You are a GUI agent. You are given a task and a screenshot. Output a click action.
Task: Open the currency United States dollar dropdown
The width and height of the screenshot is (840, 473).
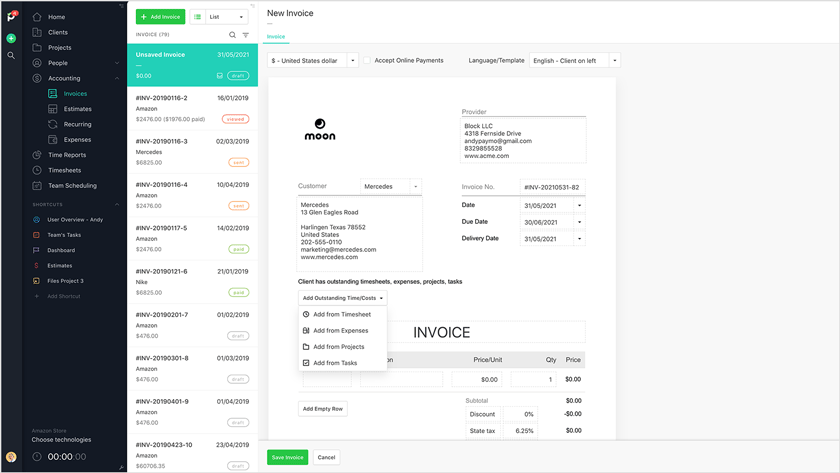click(x=313, y=61)
